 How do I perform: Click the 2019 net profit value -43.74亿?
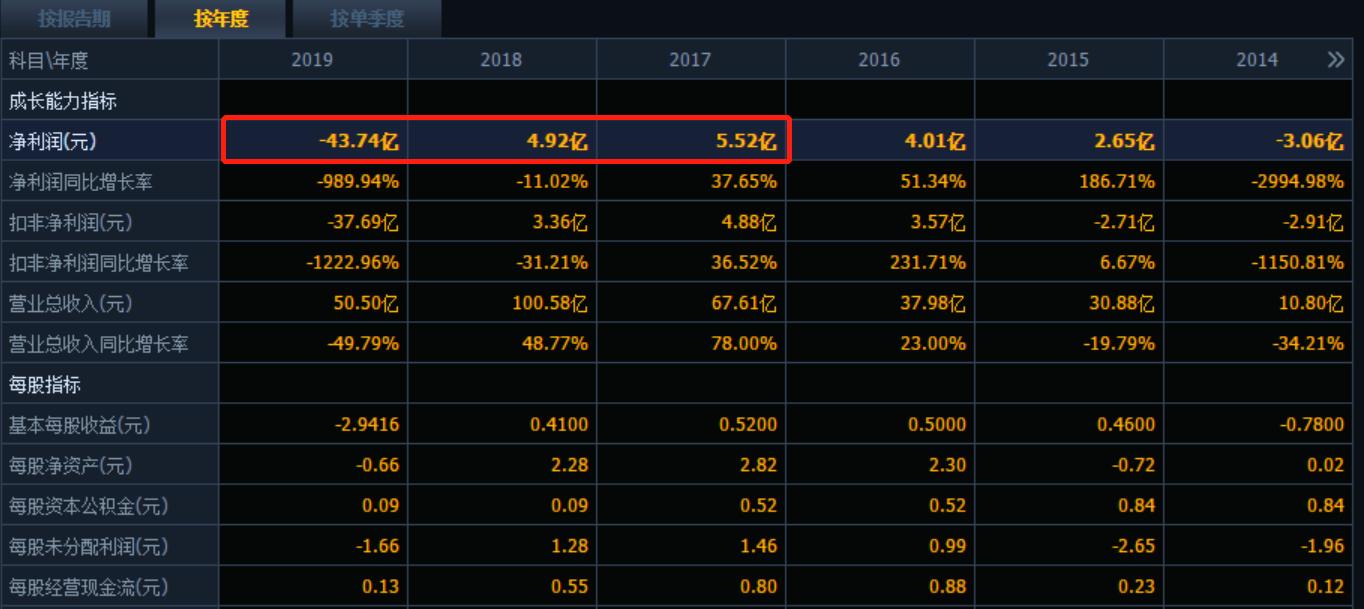point(359,142)
